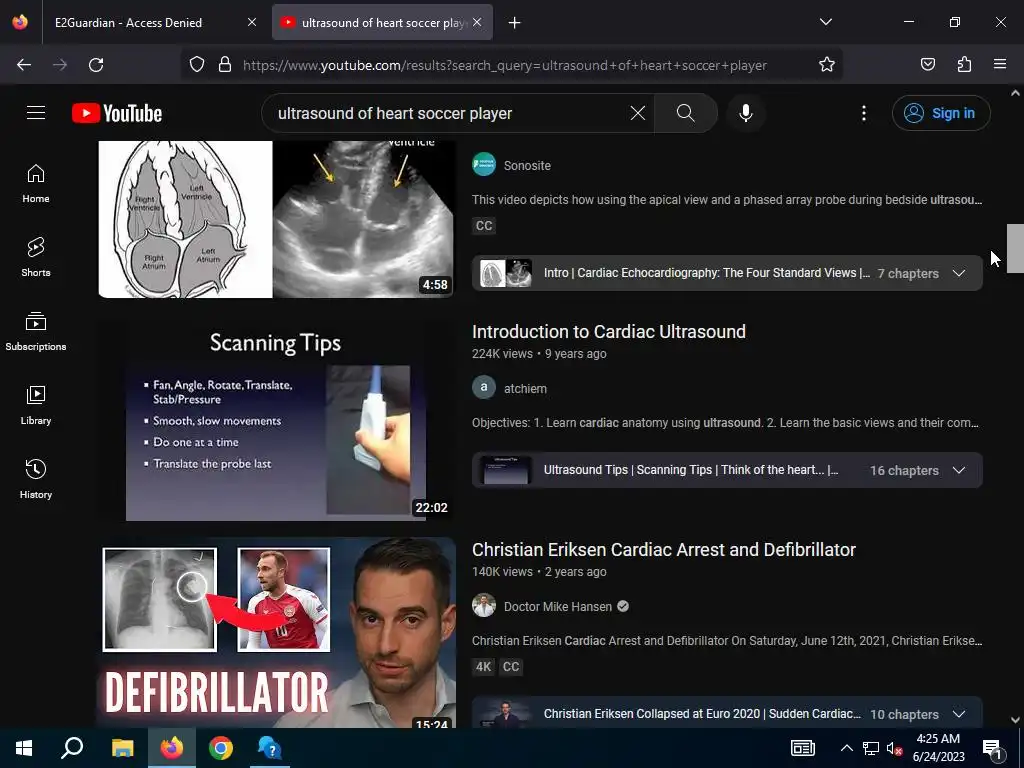Expand the 7 chapters list
The height and width of the screenshot is (768, 1024).
[959, 273]
